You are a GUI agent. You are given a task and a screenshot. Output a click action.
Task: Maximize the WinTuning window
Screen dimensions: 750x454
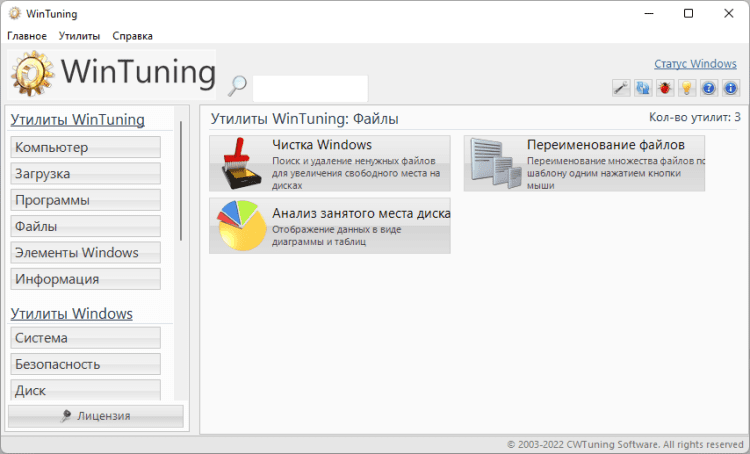688,13
